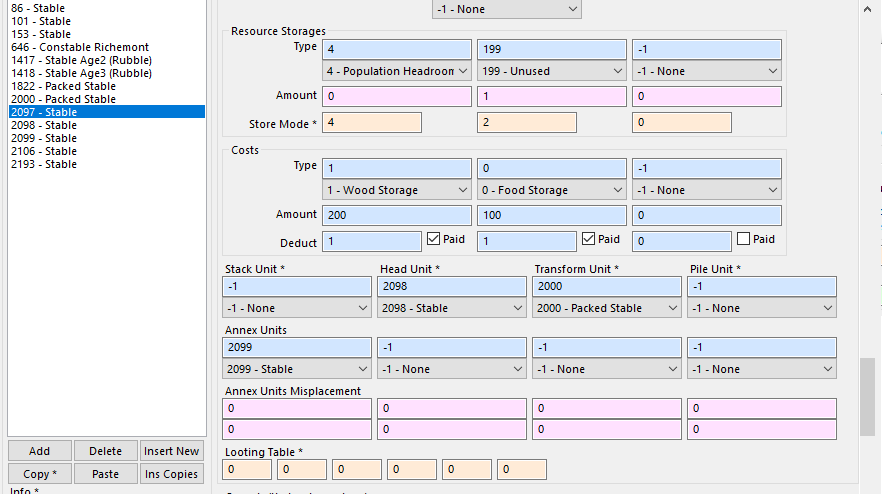Enable the unchecked Paid checkbox for third cost
Image resolution: width=882 pixels, height=494 pixels.
[x=743, y=240]
